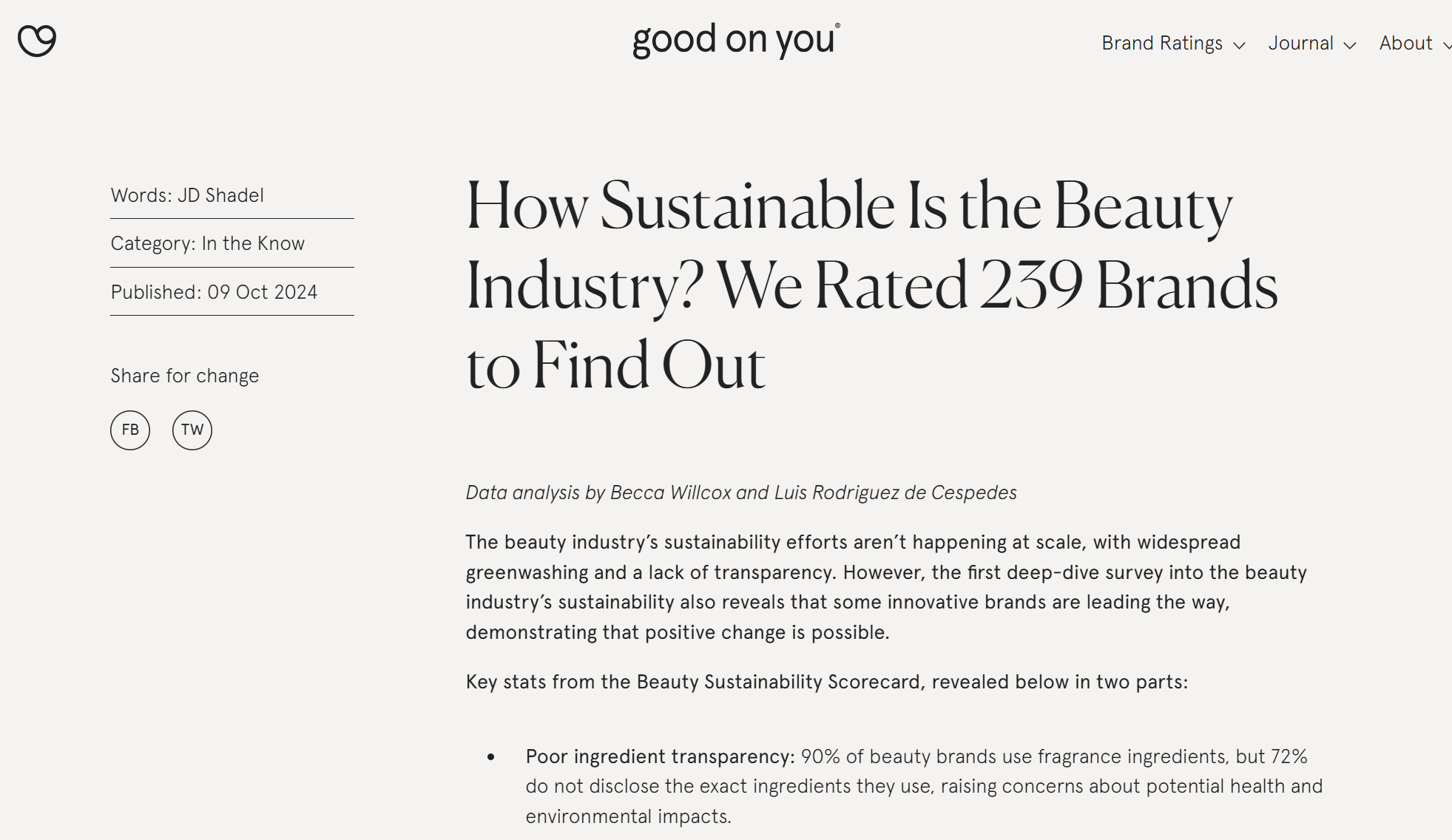Open the Brand Ratings menu item

1162,44
